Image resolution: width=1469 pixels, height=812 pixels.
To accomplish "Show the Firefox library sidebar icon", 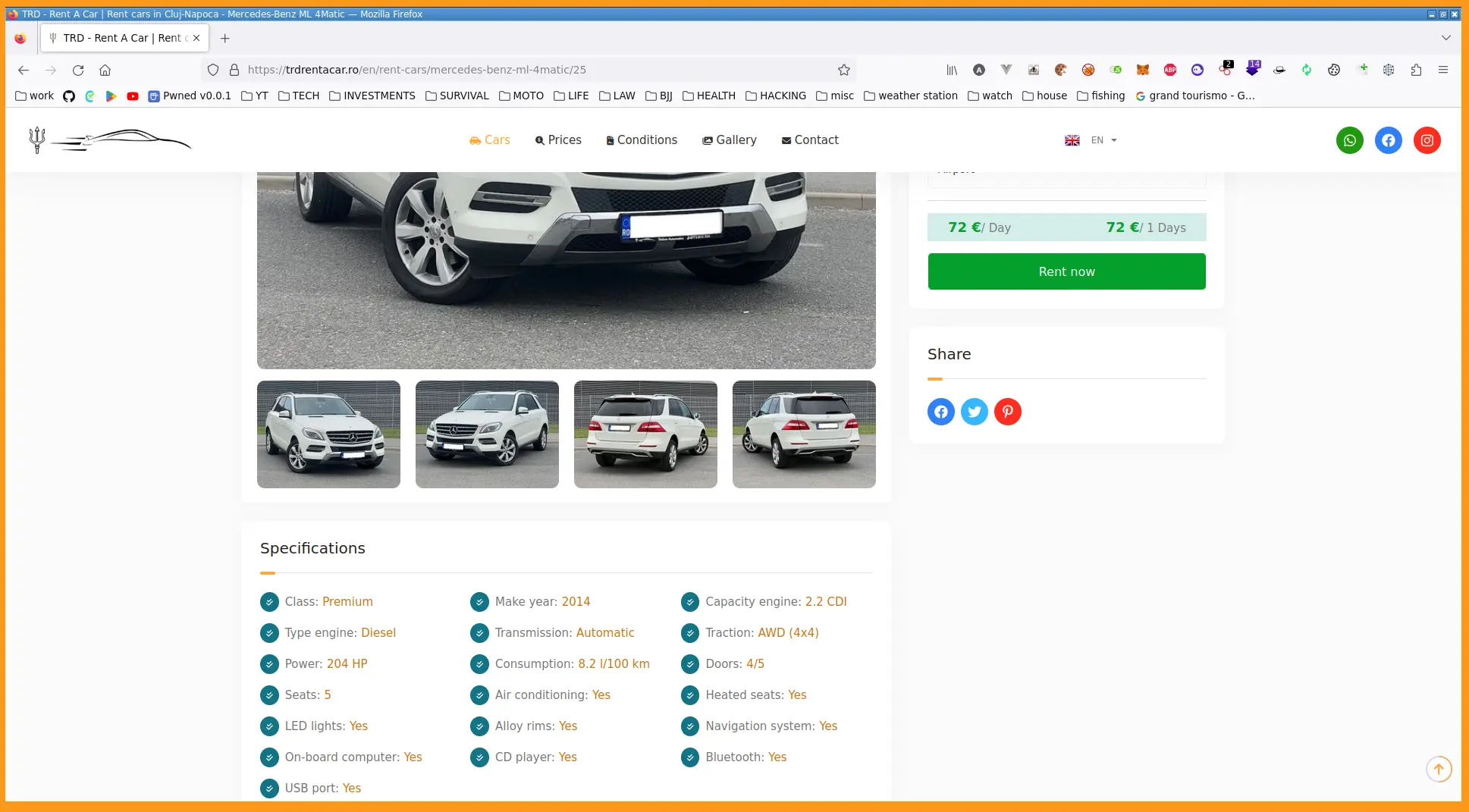I will pos(951,70).
